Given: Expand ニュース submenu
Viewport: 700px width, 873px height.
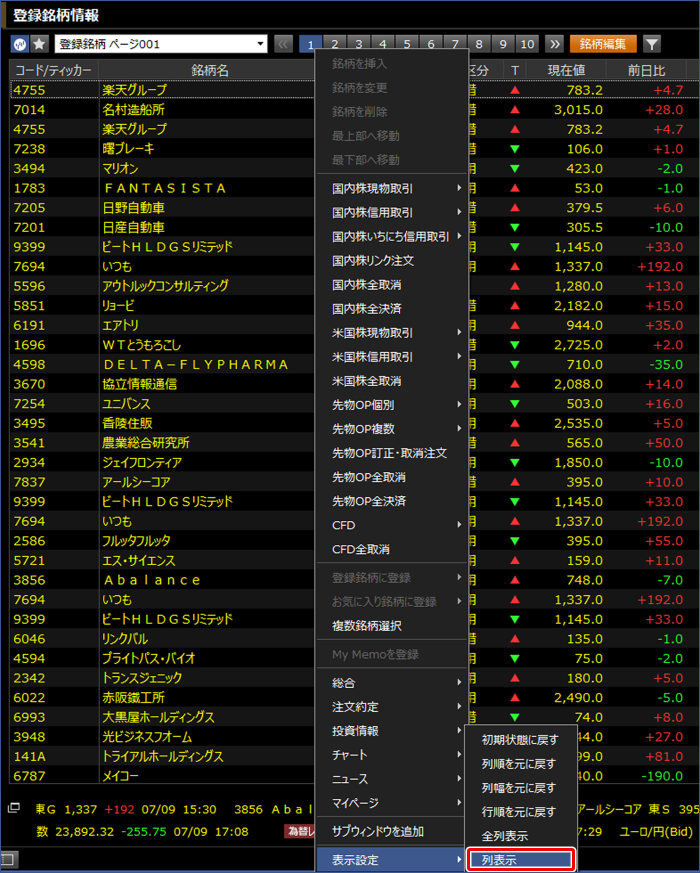Looking at the screenshot, I should coord(392,779).
